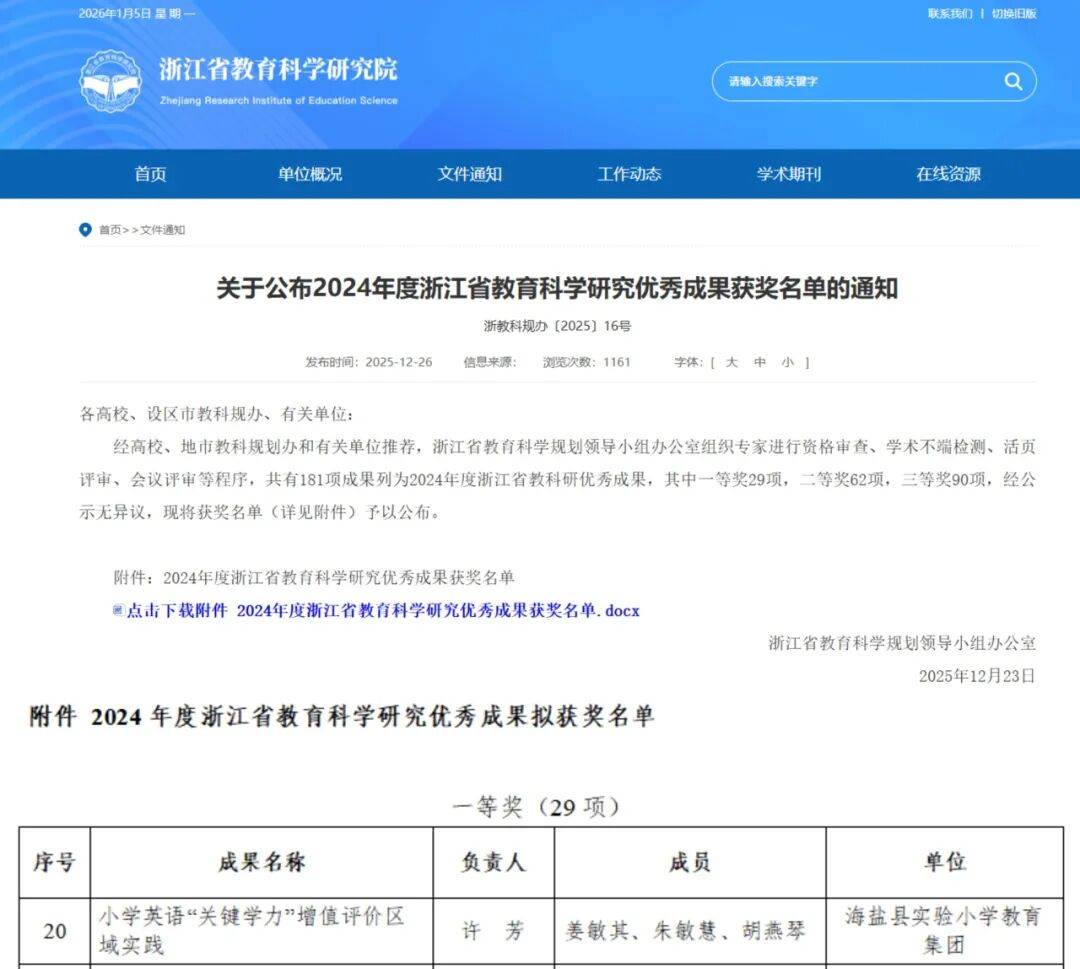The width and height of the screenshot is (1080, 969).
Task: Click the magnifier search icon
Action: coord(1013,82)
